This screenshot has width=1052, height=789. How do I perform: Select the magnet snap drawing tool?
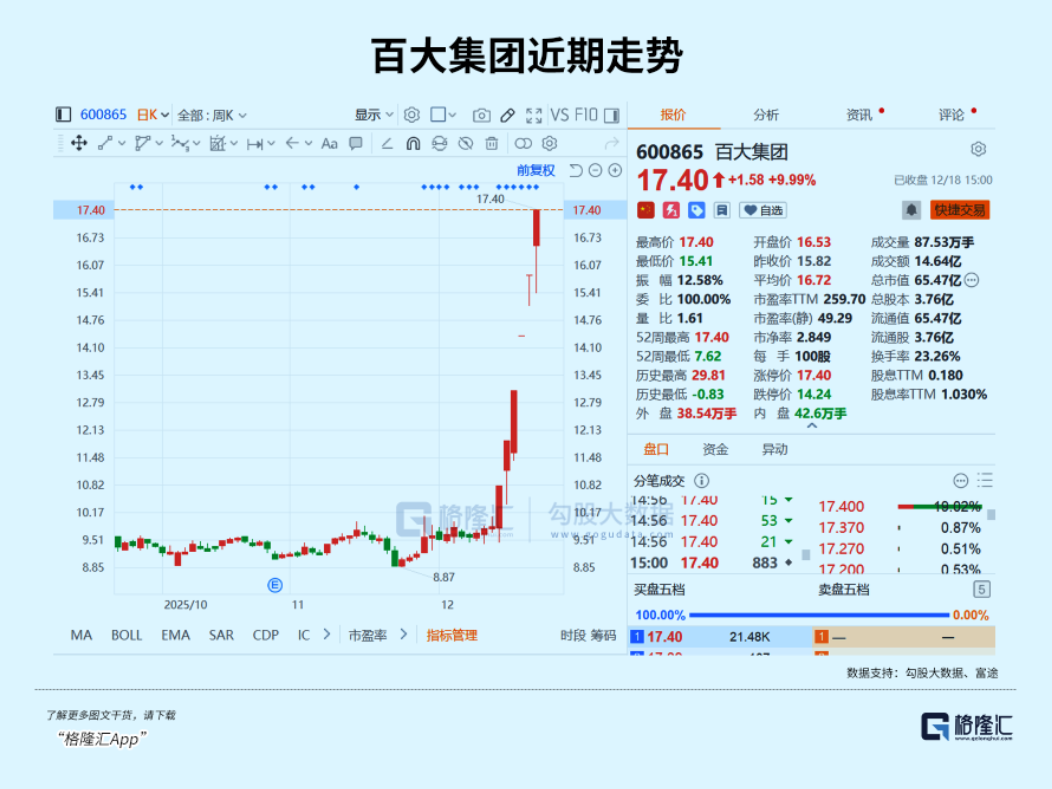(413, 144)
